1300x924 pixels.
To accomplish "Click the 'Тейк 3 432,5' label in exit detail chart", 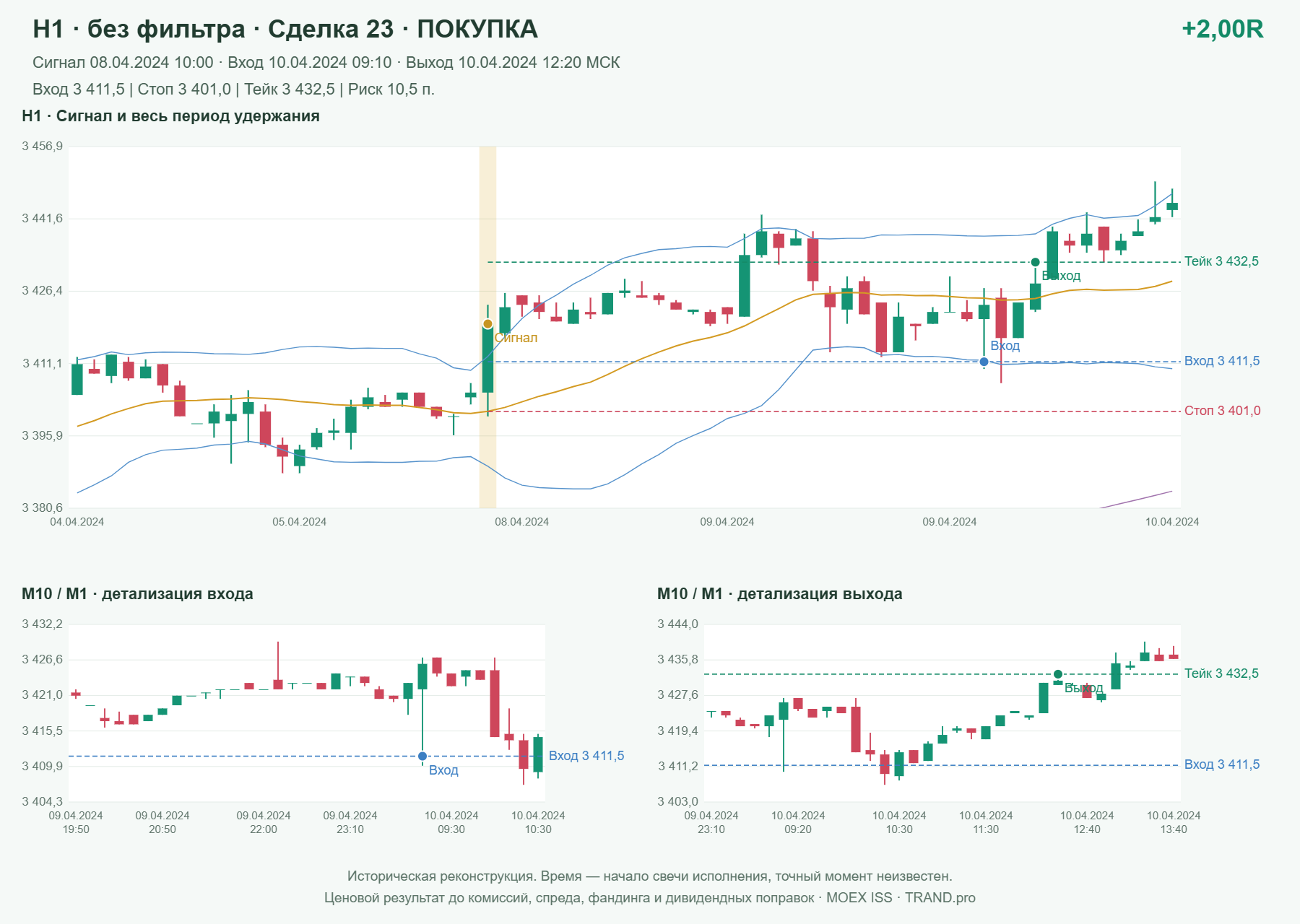I will [1221, 674].
